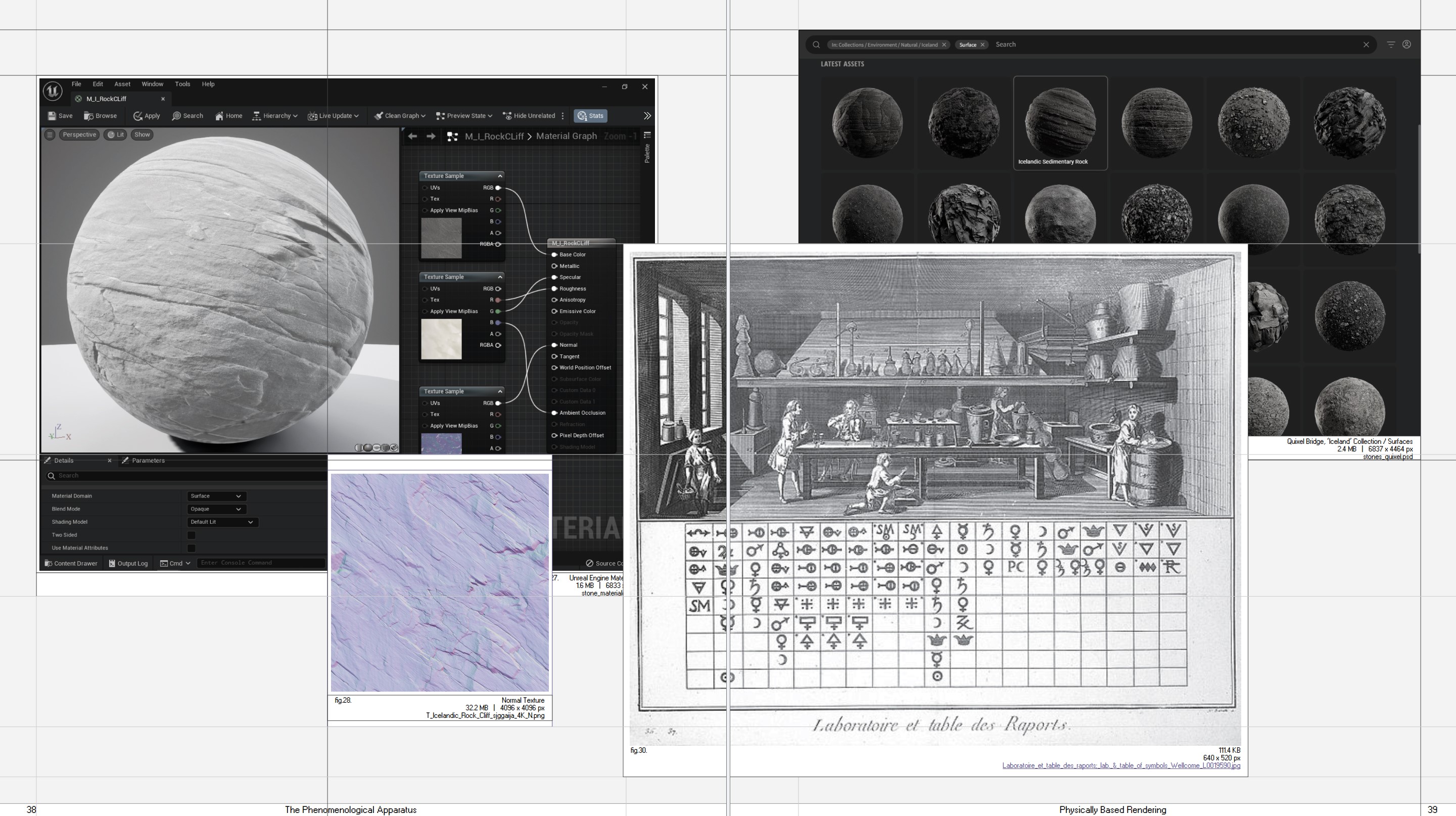Select the Icelandic Sedimentary Rock thumbnail

(1060, 121)
